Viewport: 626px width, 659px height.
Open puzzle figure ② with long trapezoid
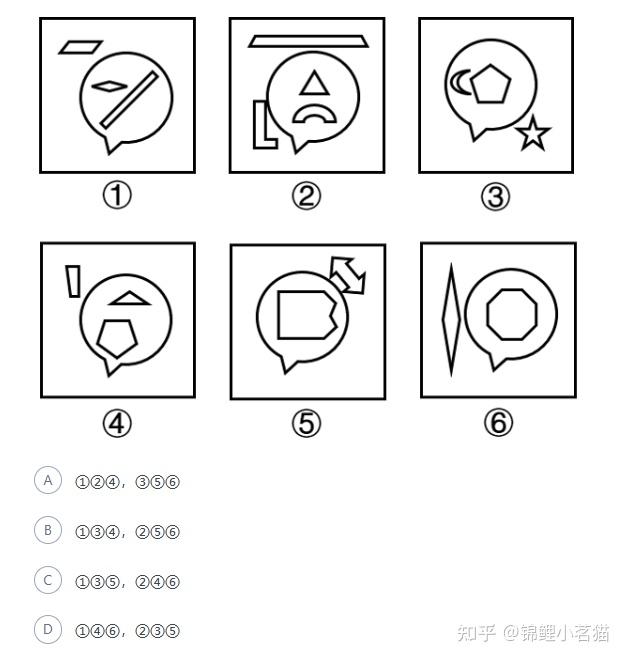tap(307, 95)
